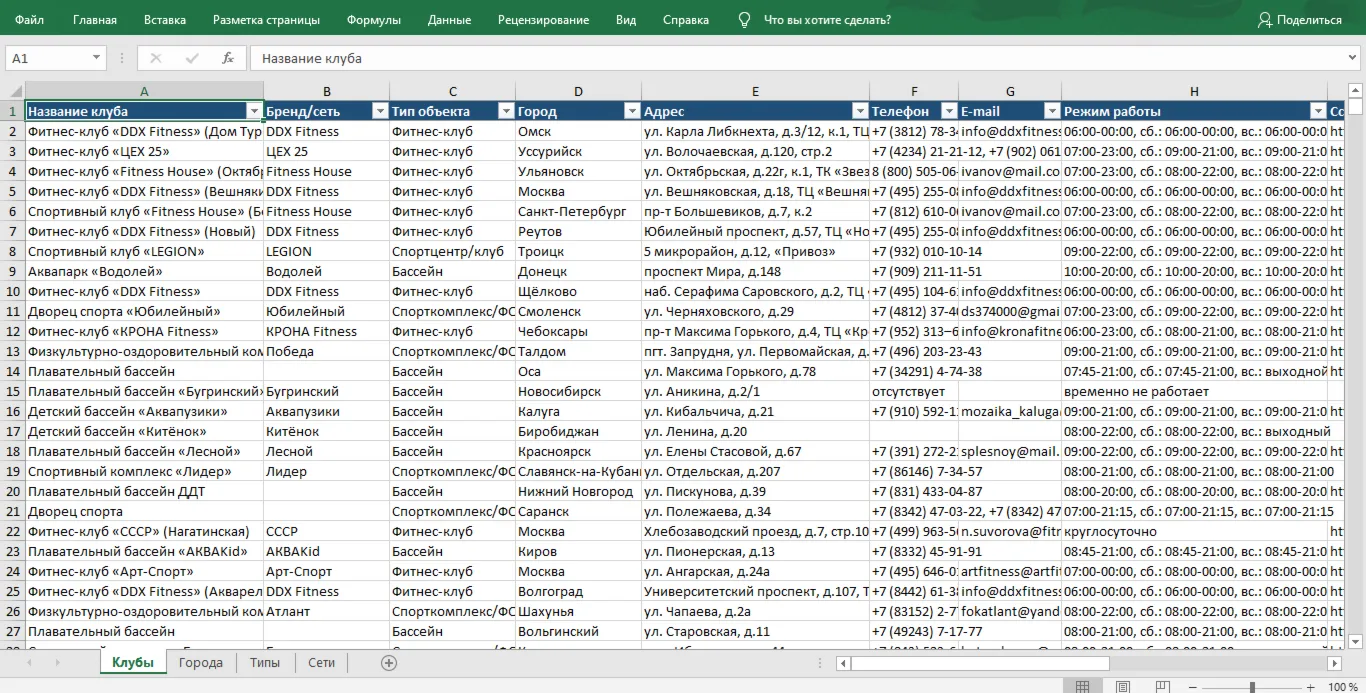Switch to the Типы sheet tab
Screen dimensions: 1366x693
click(265, 662)
